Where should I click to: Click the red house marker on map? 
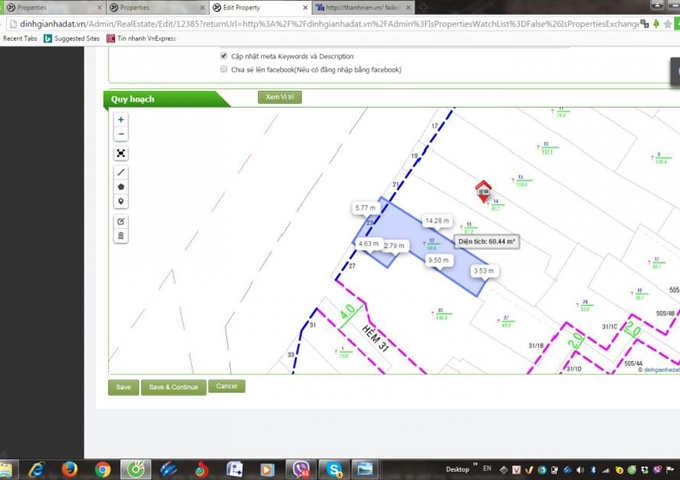click(x=483, y=189)
